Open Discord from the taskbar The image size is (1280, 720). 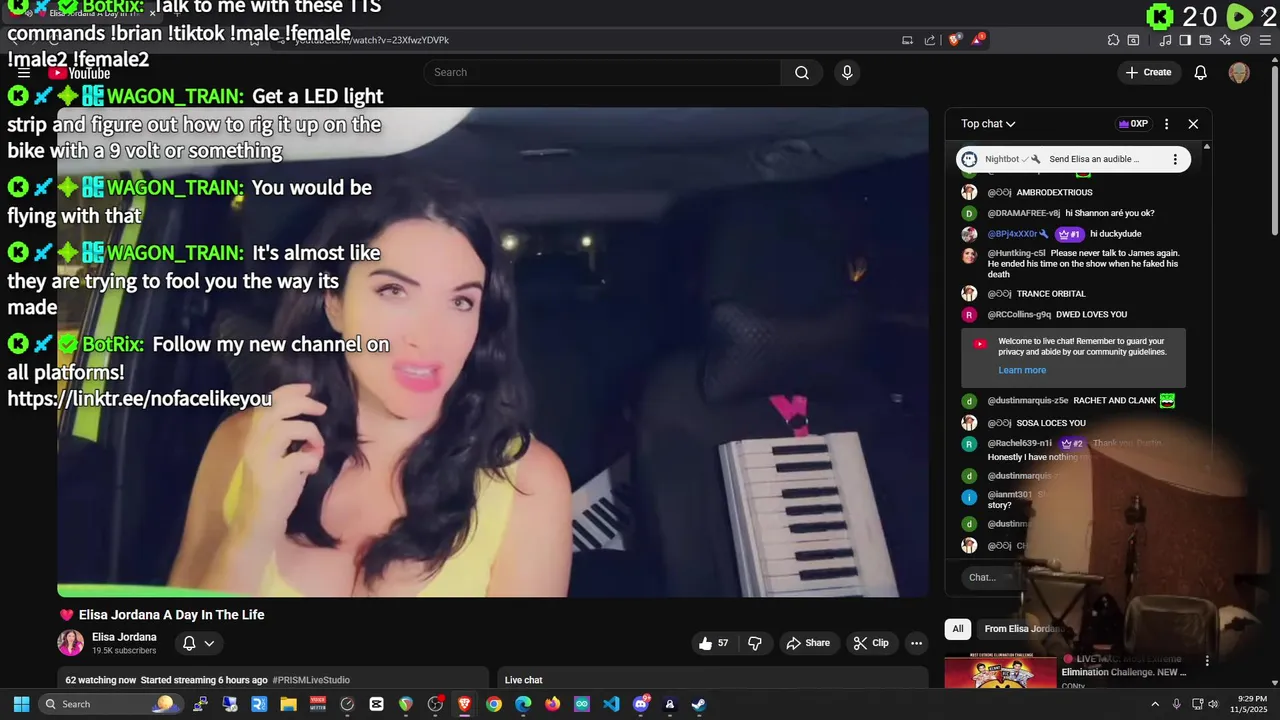pos(641,704)
